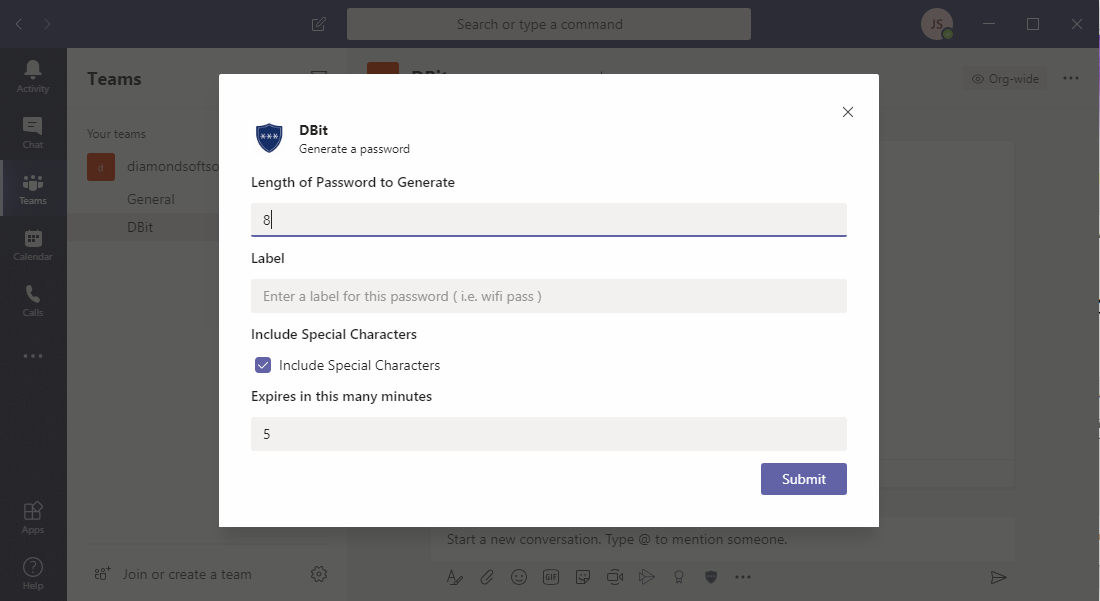Open the Apps icon in sidebar
Viewport: 1100px width, 601px height.
pyautogui.click(x=33, y=511)
